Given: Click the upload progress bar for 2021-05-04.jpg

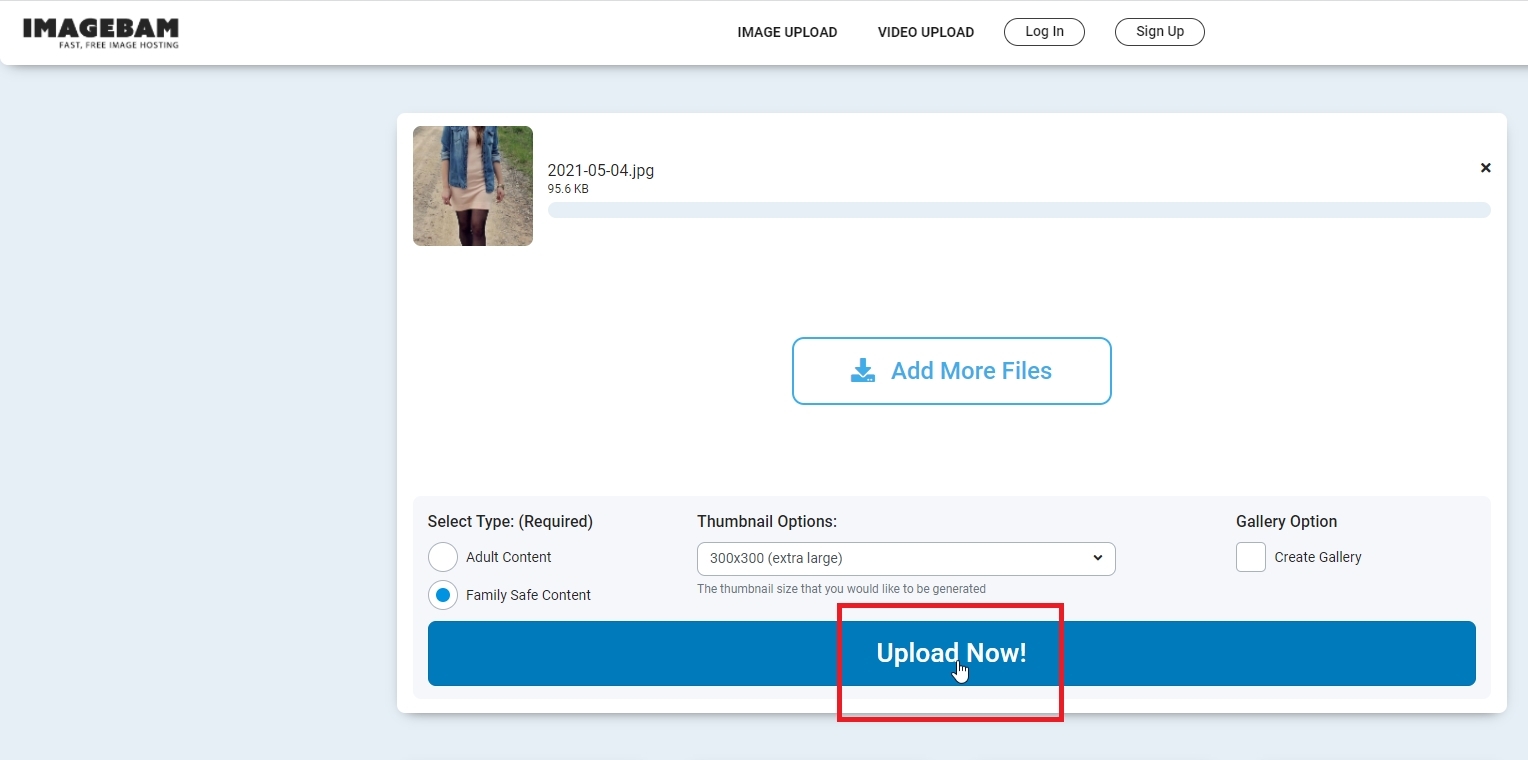Looking at the screenshot, I should coord(1019,210).
